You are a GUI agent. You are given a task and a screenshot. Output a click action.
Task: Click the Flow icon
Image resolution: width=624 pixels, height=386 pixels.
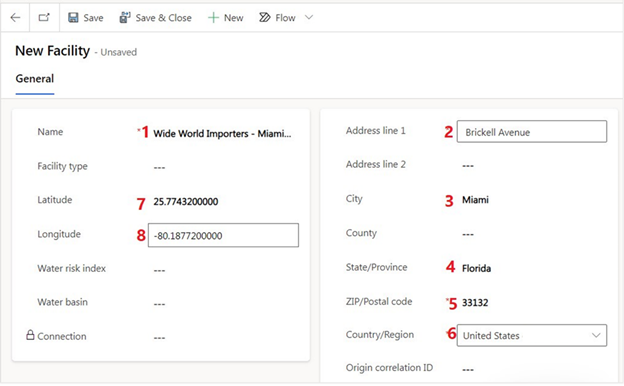[265, 18]
